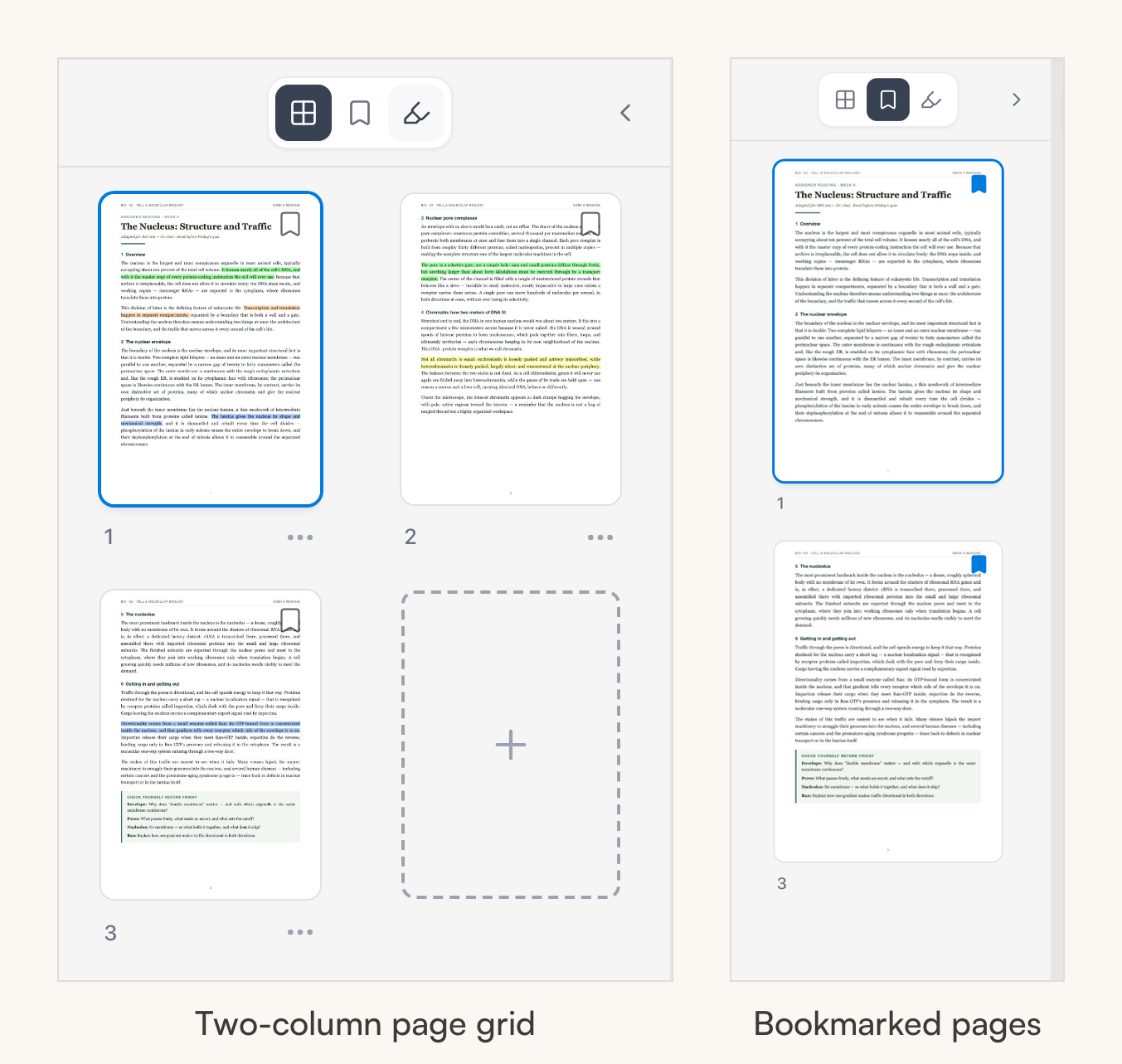Select page 2 thumbnail in grid
Screen dimensions: 1122x1064
(511, 349)
